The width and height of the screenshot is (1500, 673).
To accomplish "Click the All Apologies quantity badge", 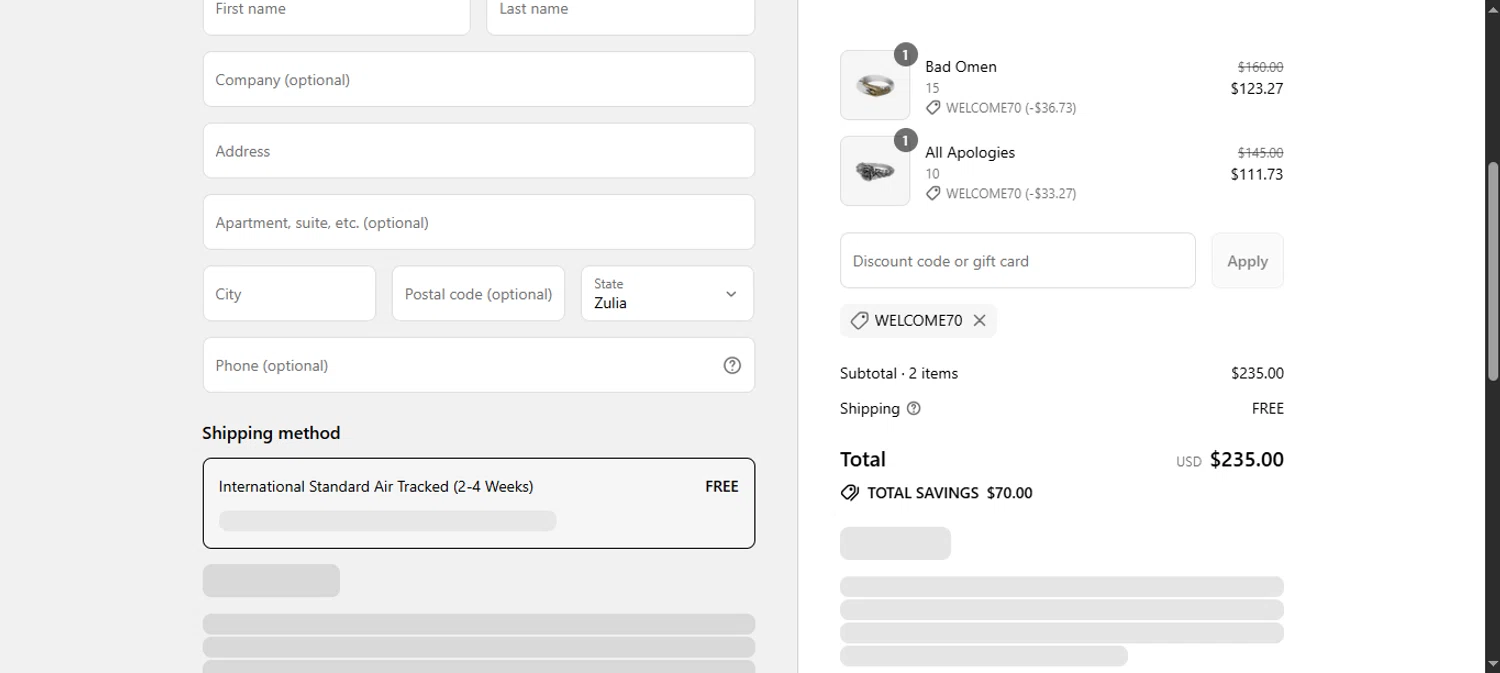I will click(905, 141).
